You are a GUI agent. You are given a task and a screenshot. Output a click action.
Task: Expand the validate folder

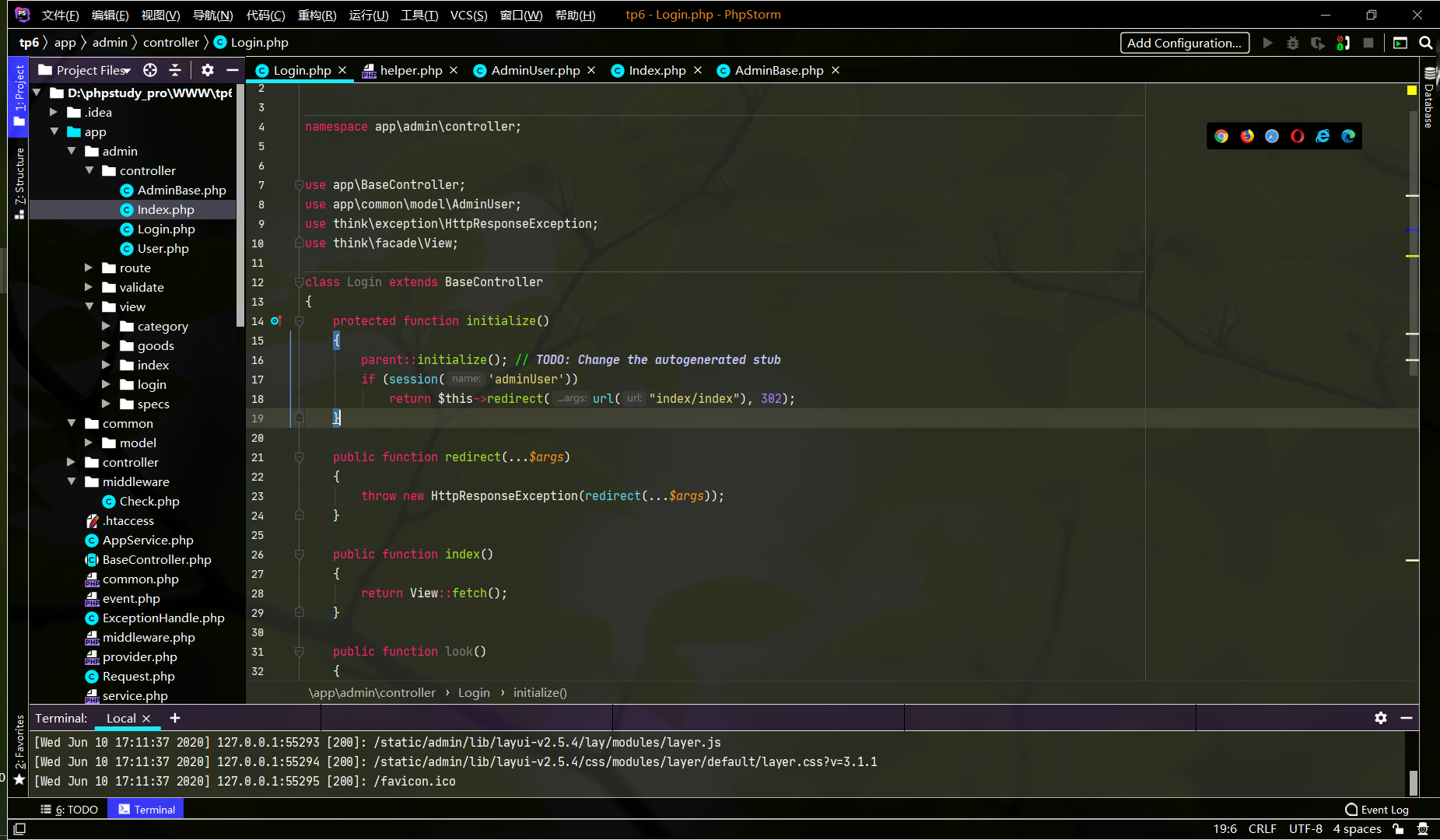click(x=89, y=287)
